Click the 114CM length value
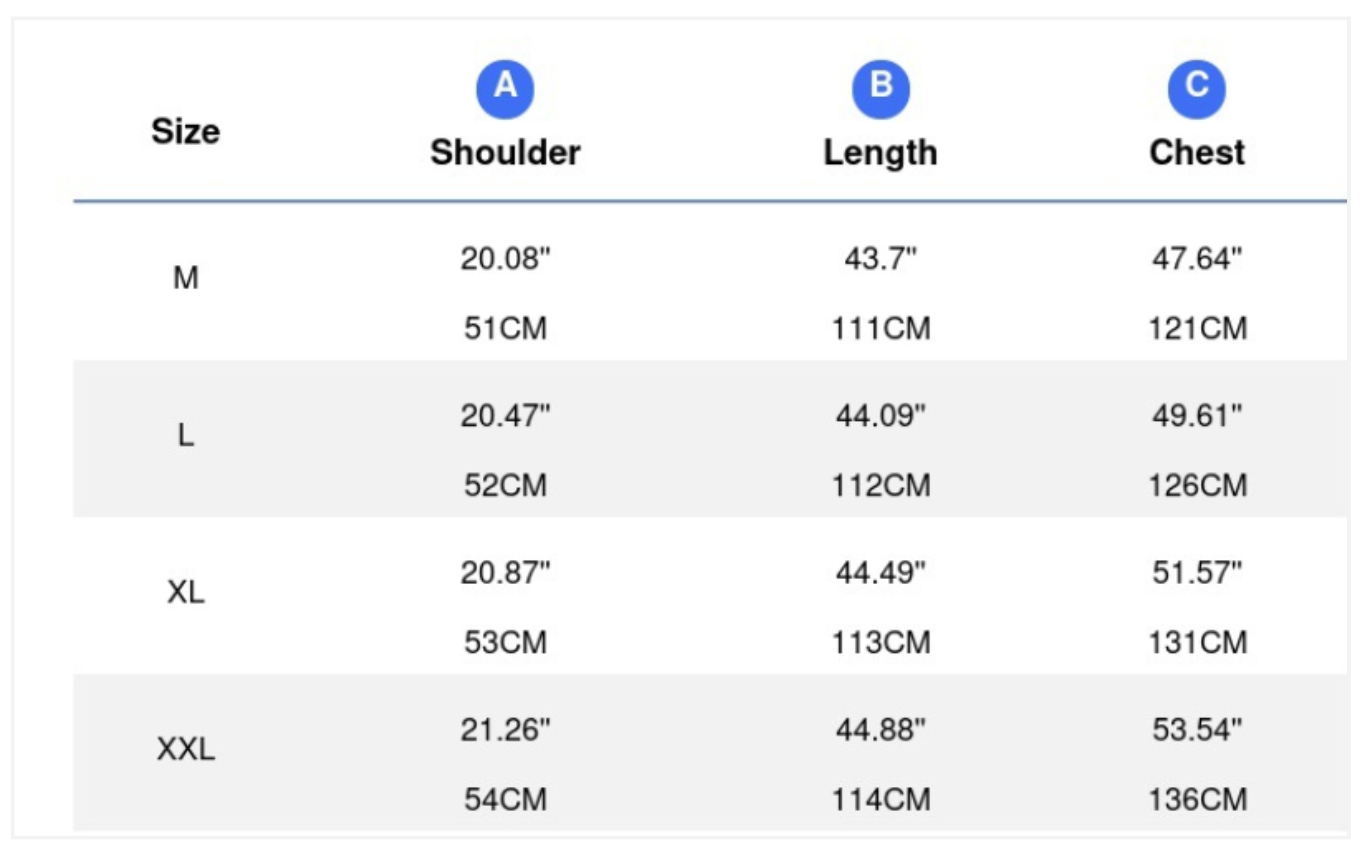Screen dimensions: 1370x856 [x=881, y=800]
